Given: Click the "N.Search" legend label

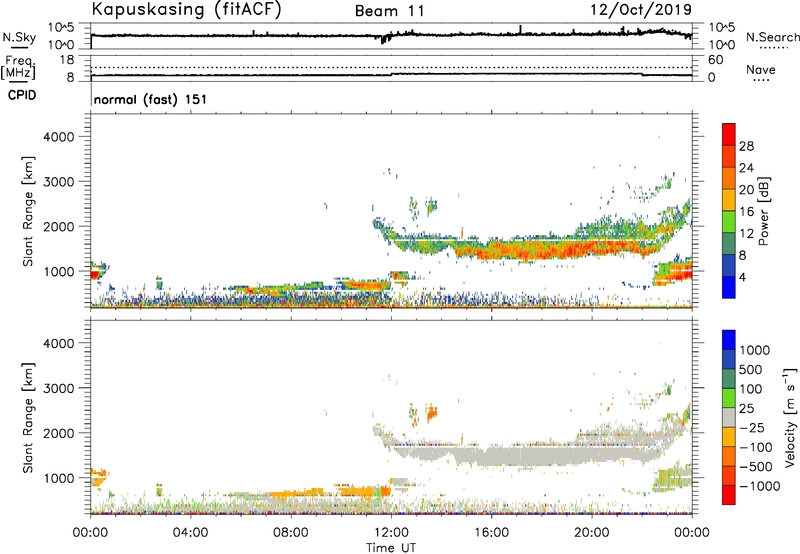Looking at the screenshot, I should tap(772, 37).
